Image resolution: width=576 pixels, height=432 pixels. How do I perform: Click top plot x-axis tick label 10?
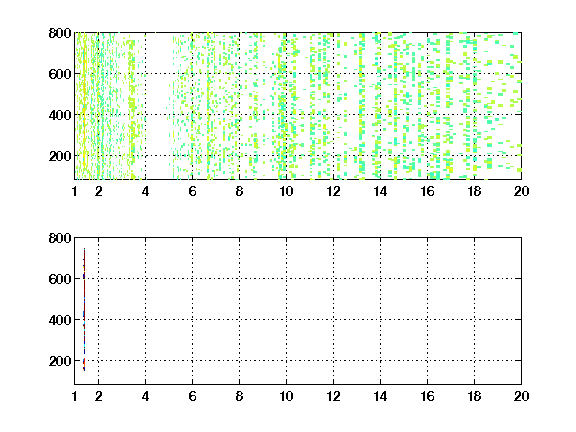(286, 191)
